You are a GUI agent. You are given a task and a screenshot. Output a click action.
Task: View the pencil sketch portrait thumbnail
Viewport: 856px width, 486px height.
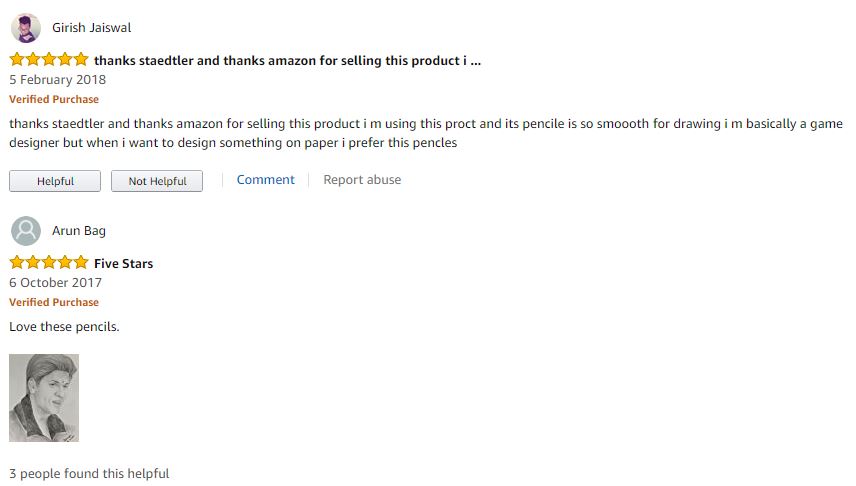point(44,398)
